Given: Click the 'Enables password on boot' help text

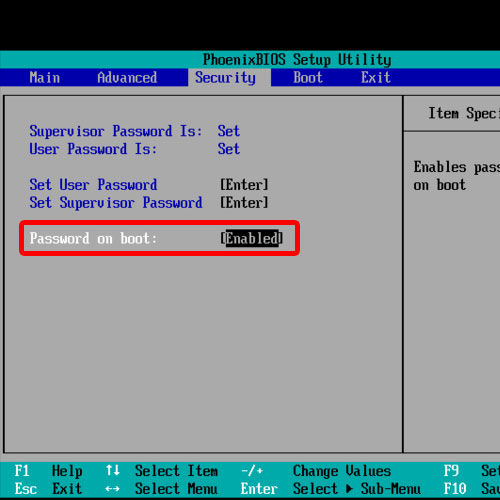Looking at the screenshot, I should click(457, 176).
